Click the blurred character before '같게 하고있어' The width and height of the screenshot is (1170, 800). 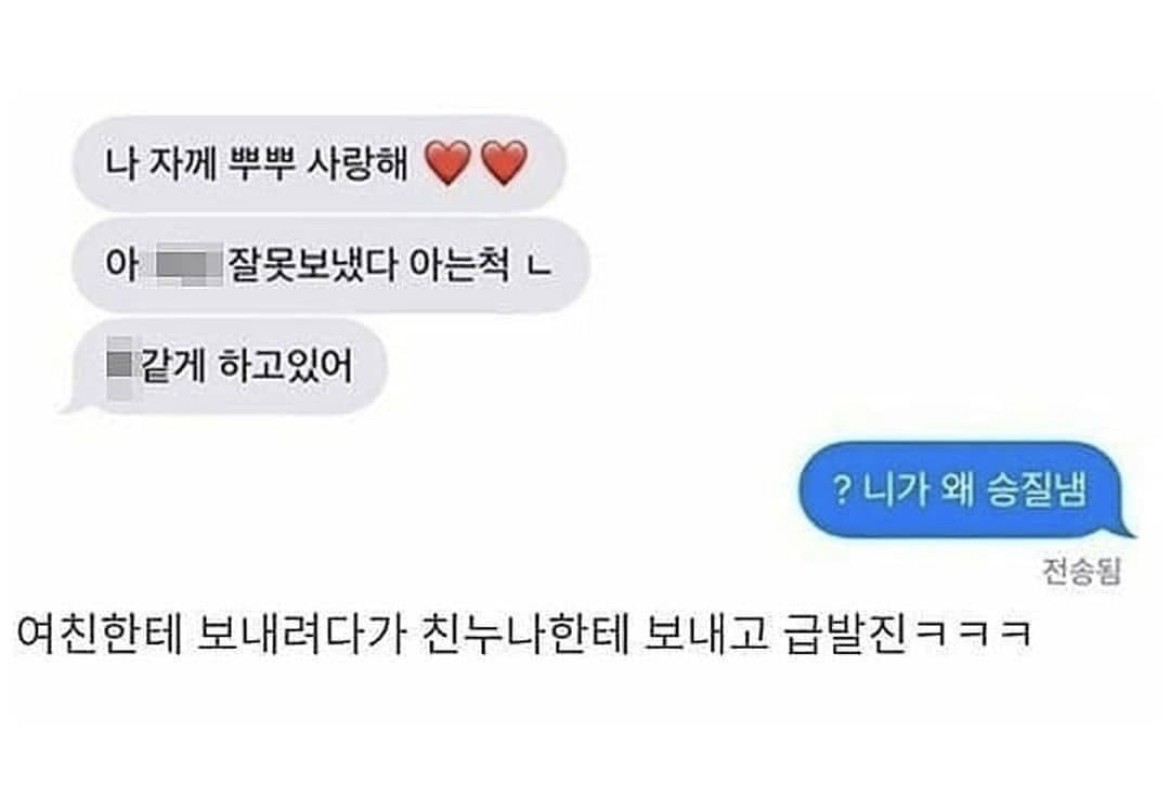pos(119,367)
